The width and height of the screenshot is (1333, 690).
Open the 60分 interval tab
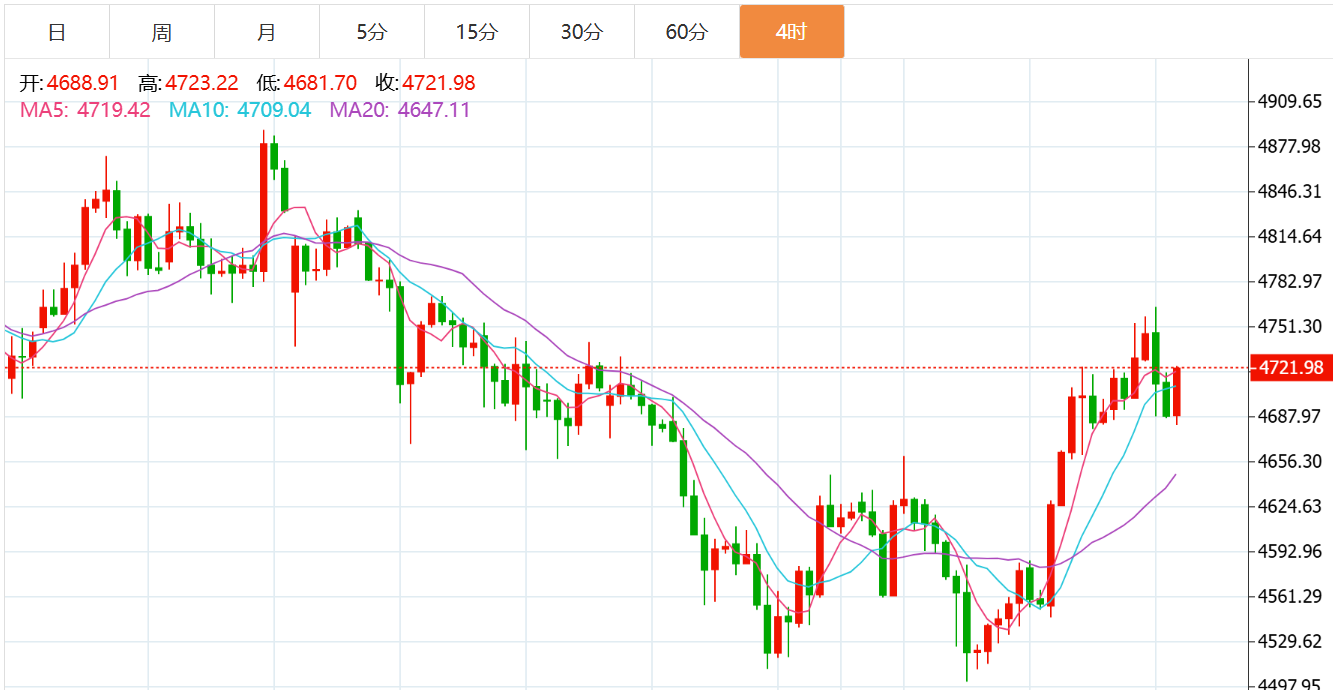click(x=687, y=32)
